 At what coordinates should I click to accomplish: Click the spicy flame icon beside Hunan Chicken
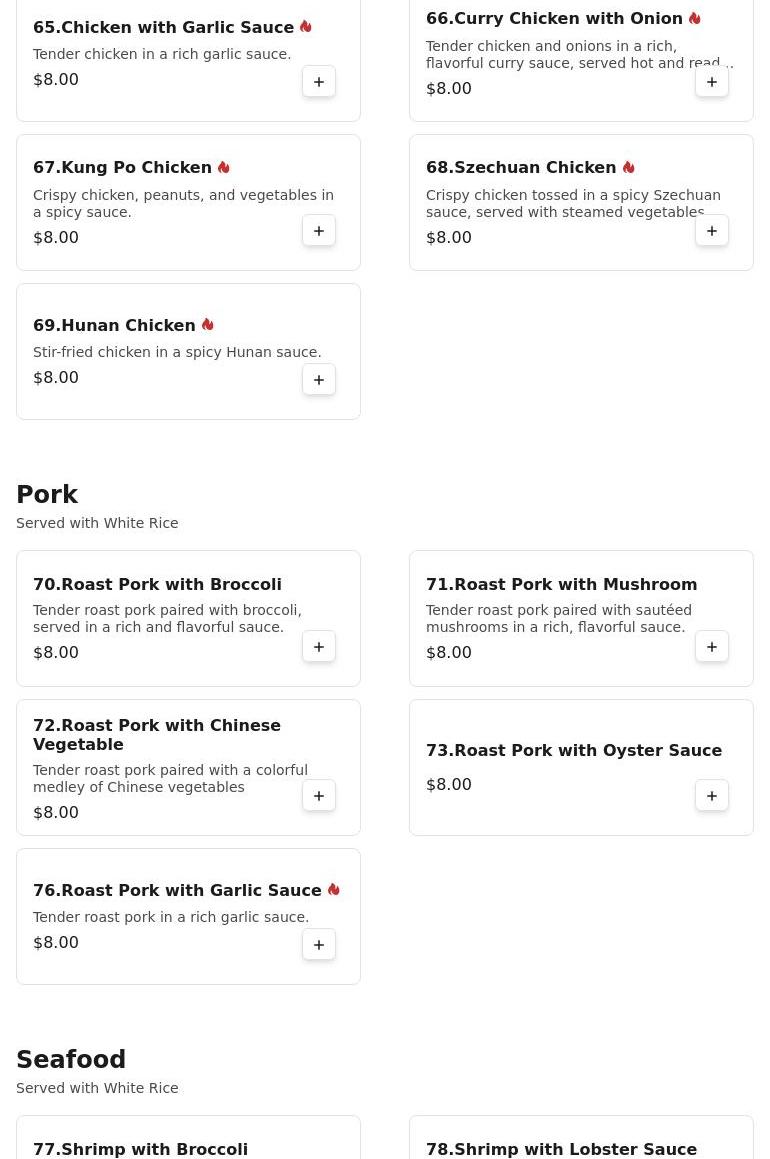pos(208,325)
